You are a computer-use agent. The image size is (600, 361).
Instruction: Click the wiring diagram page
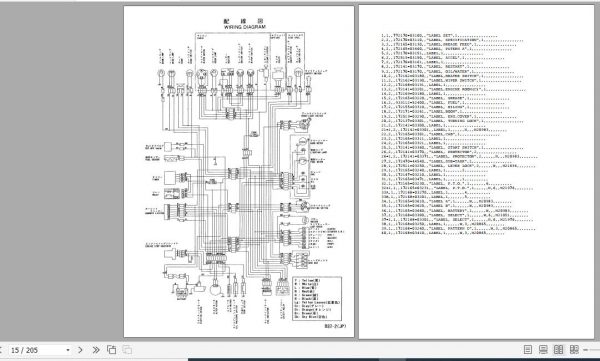coord(239,172)
